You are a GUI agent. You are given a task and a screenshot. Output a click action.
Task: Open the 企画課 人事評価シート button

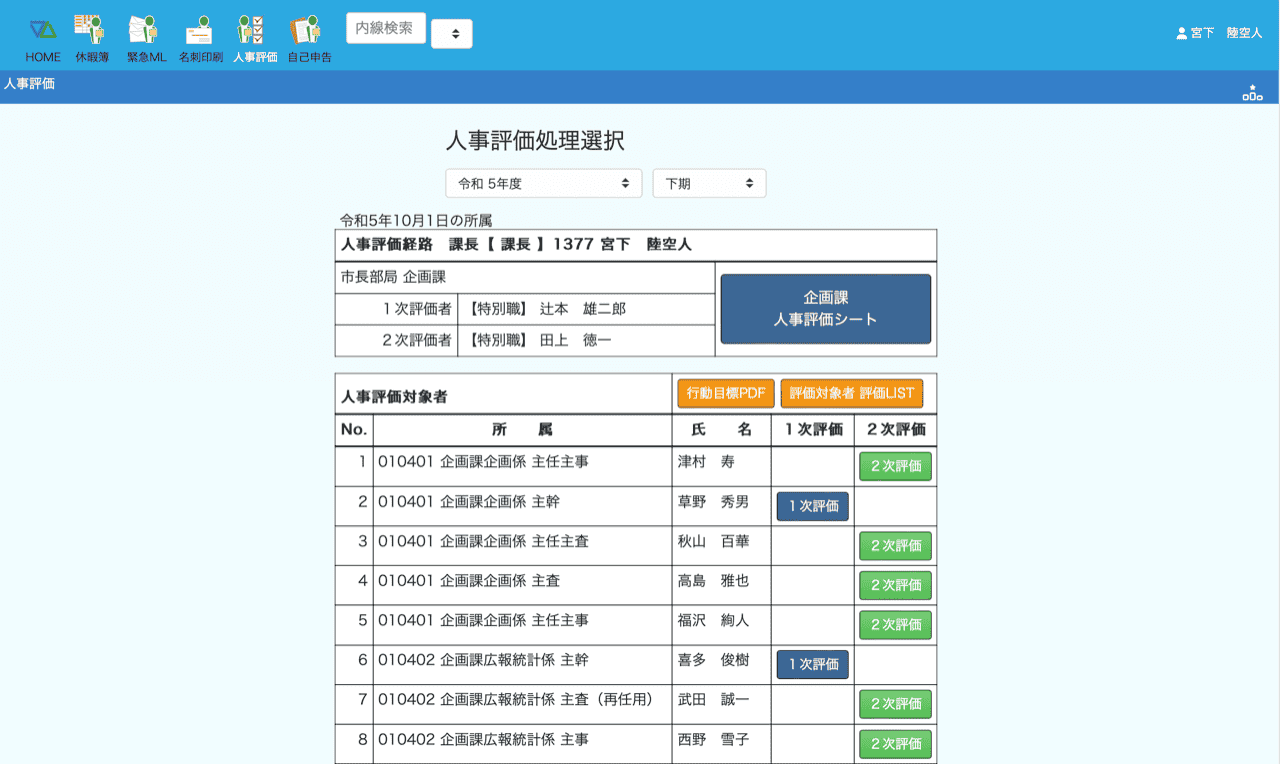825,309
